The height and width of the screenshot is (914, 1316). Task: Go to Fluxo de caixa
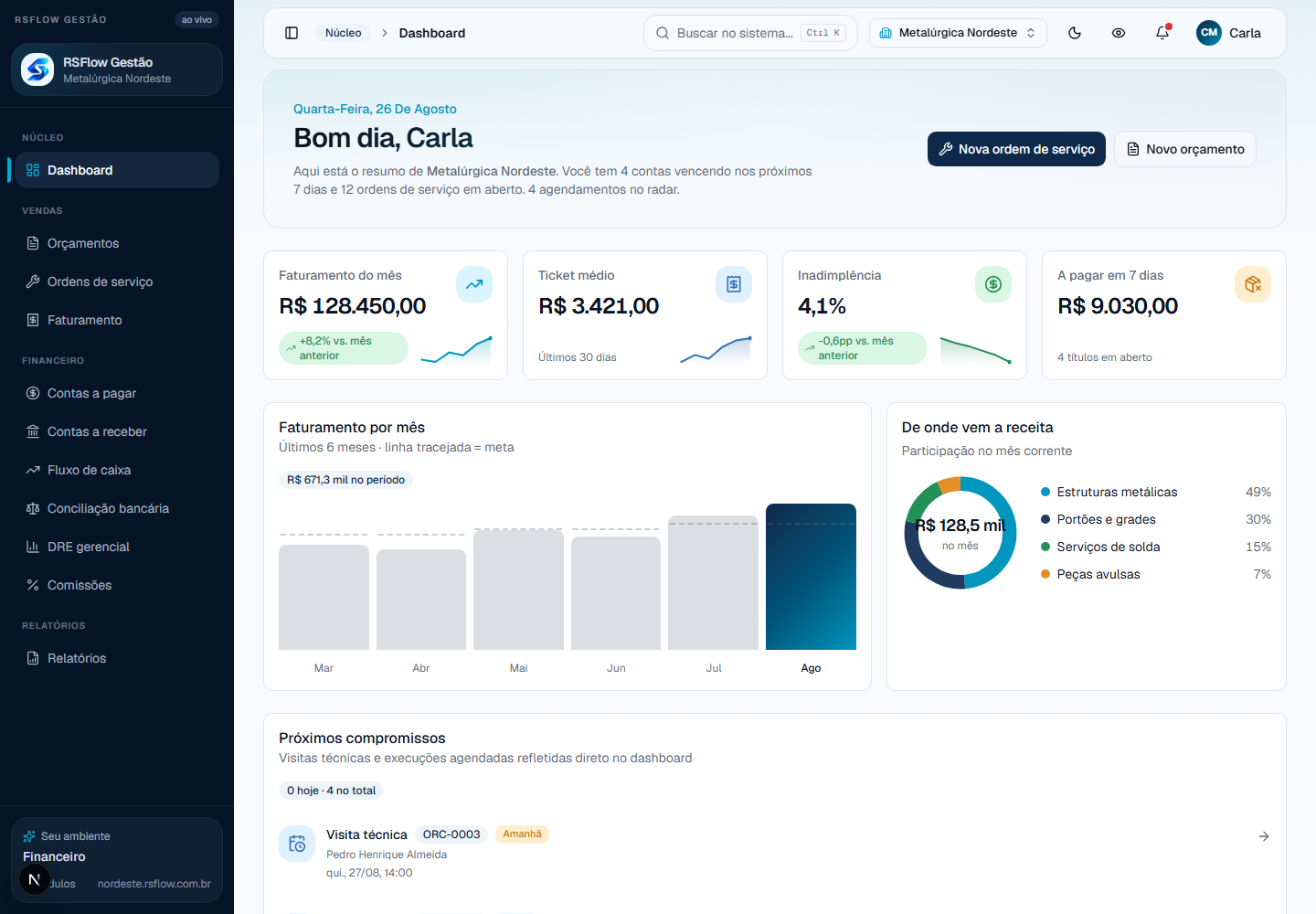point(117,470)
